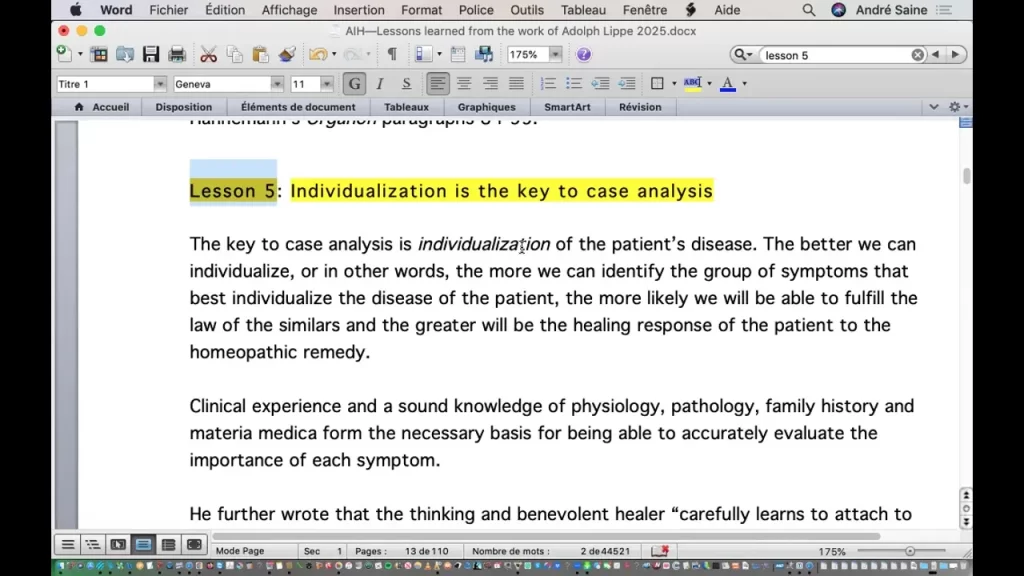Image resolution: width=1024 pixels, height=576 pixels.
Task: Go to next search result arrow
Action: (955, 55)
